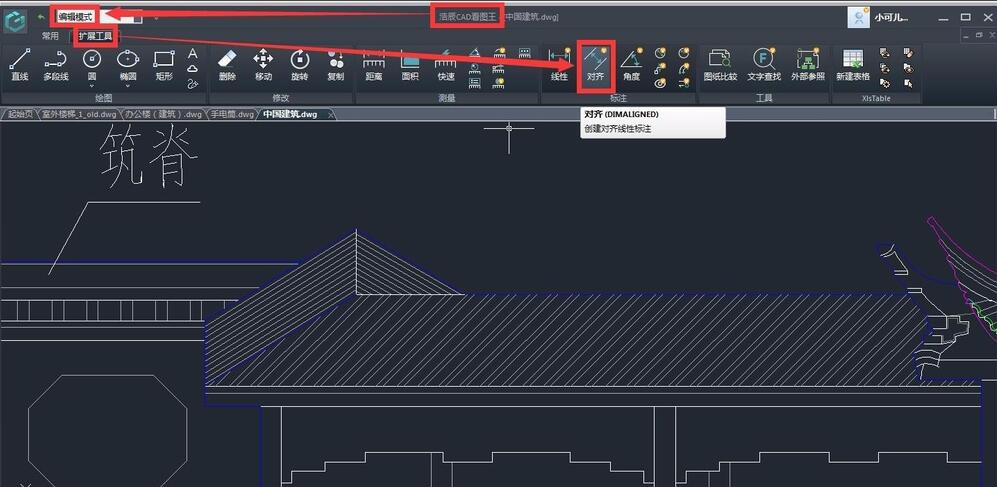Open the 编辑模式 mode dropdown
Image resolution: width=997 pixels, height=487 pixels.
(138, 17)
